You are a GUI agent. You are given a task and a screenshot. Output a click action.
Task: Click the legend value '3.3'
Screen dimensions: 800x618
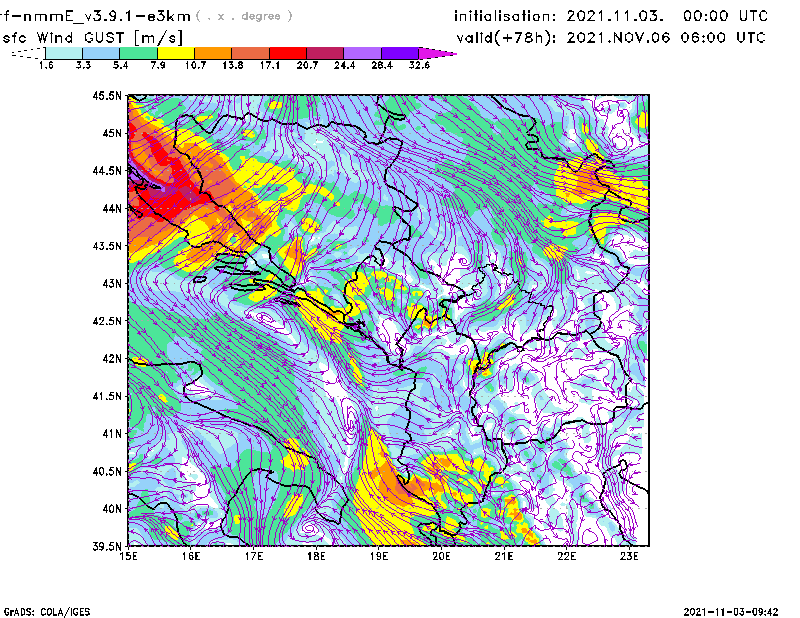83,65
